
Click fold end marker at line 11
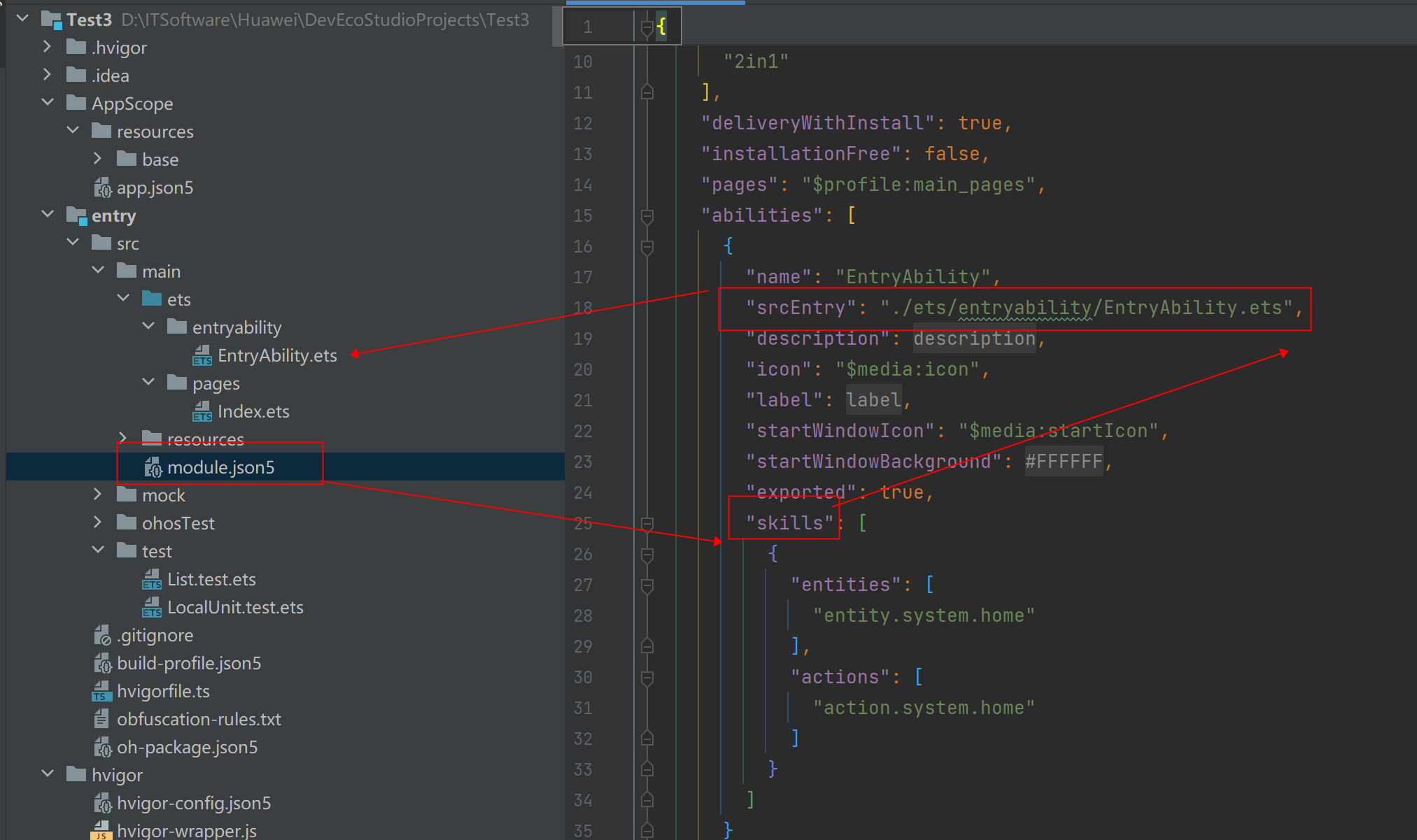pos(647,92)
